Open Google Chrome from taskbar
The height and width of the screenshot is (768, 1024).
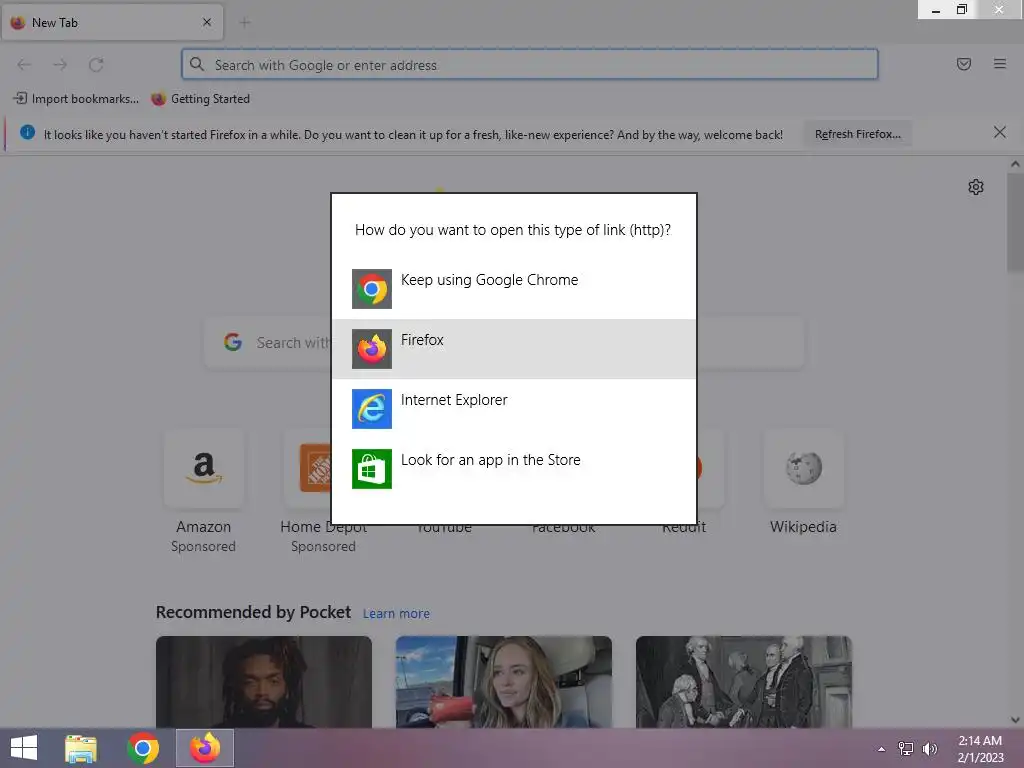click(x=143, y=748)
